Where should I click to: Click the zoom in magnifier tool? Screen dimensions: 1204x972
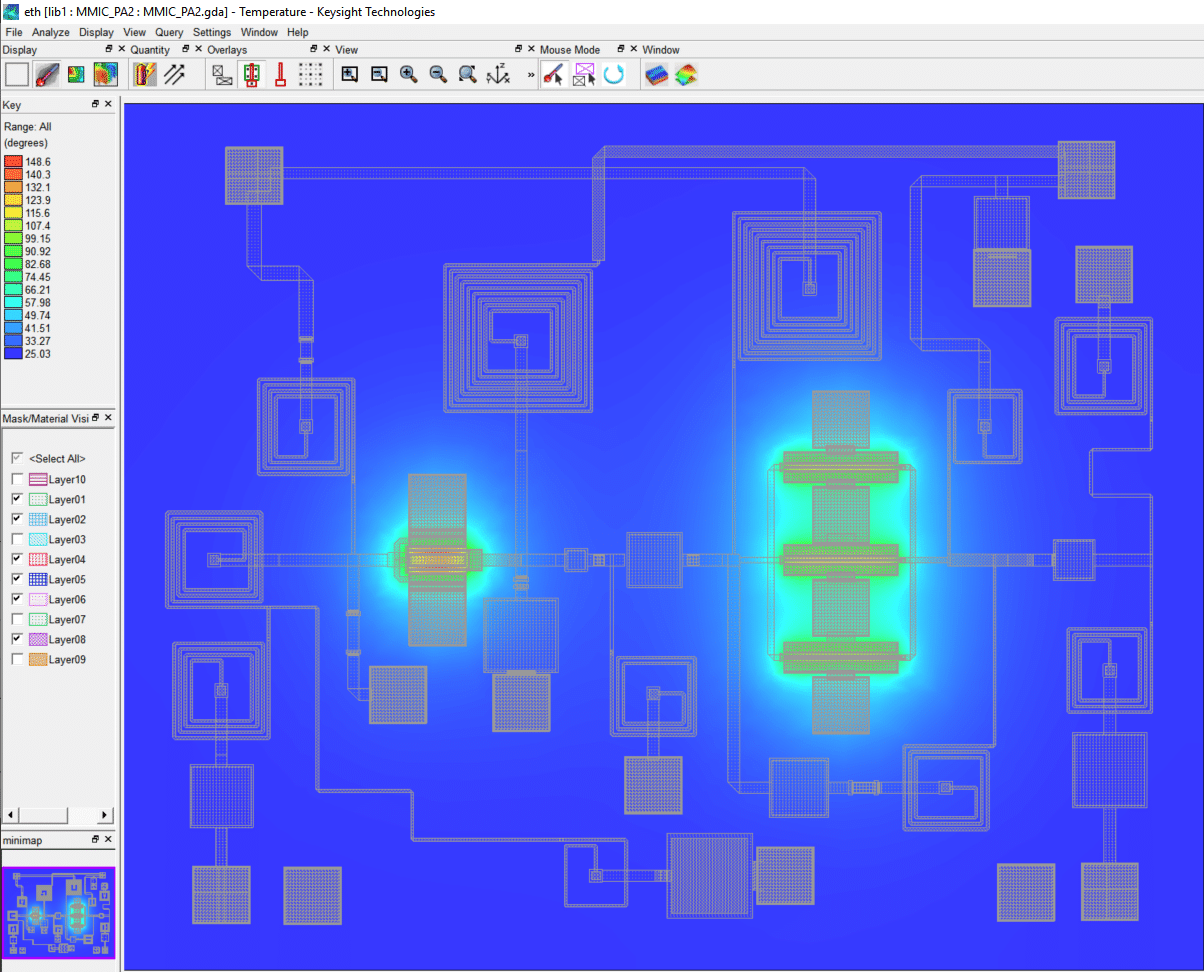click(408, 74)
